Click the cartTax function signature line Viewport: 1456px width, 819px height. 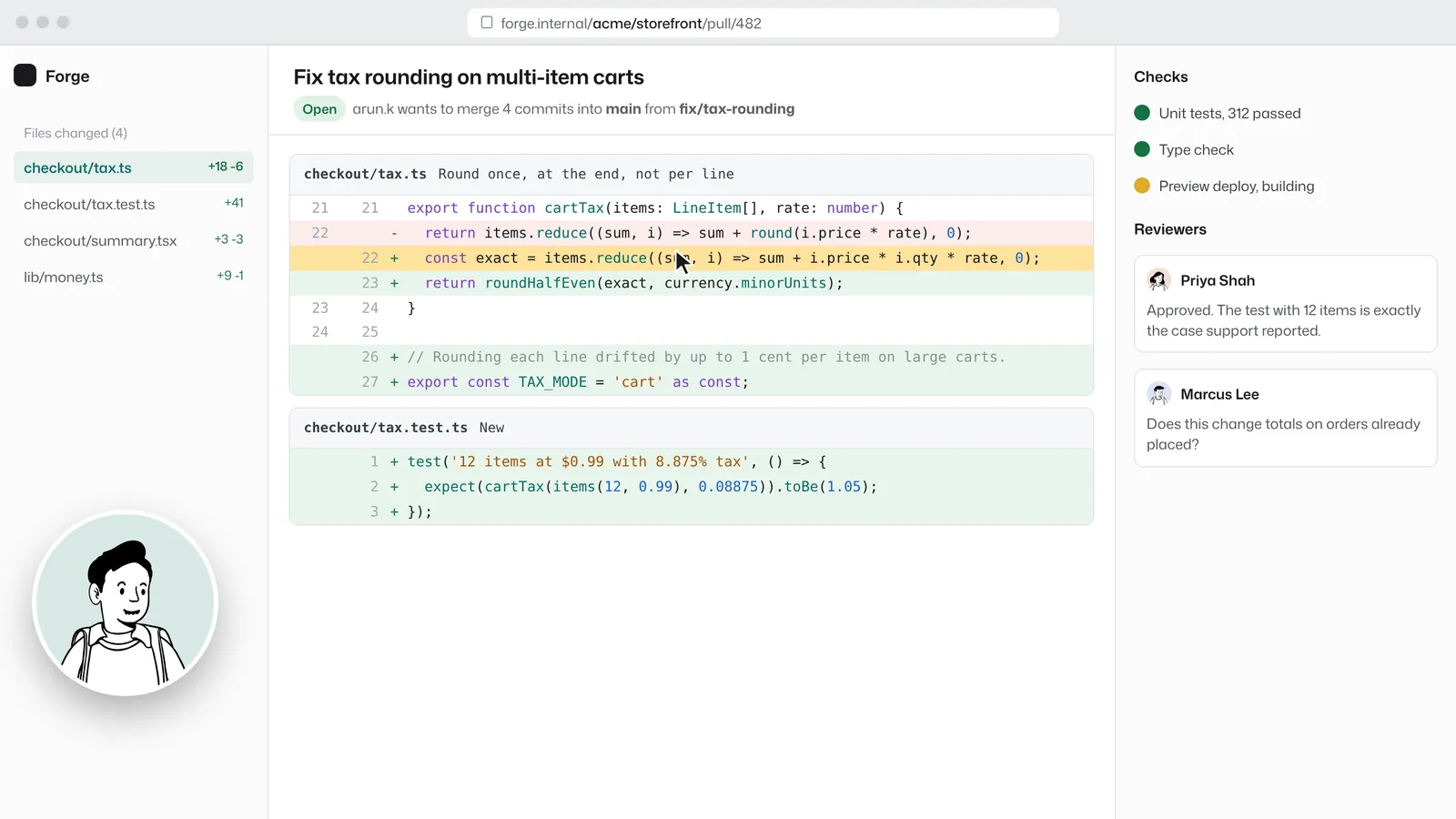pos(692,207)
